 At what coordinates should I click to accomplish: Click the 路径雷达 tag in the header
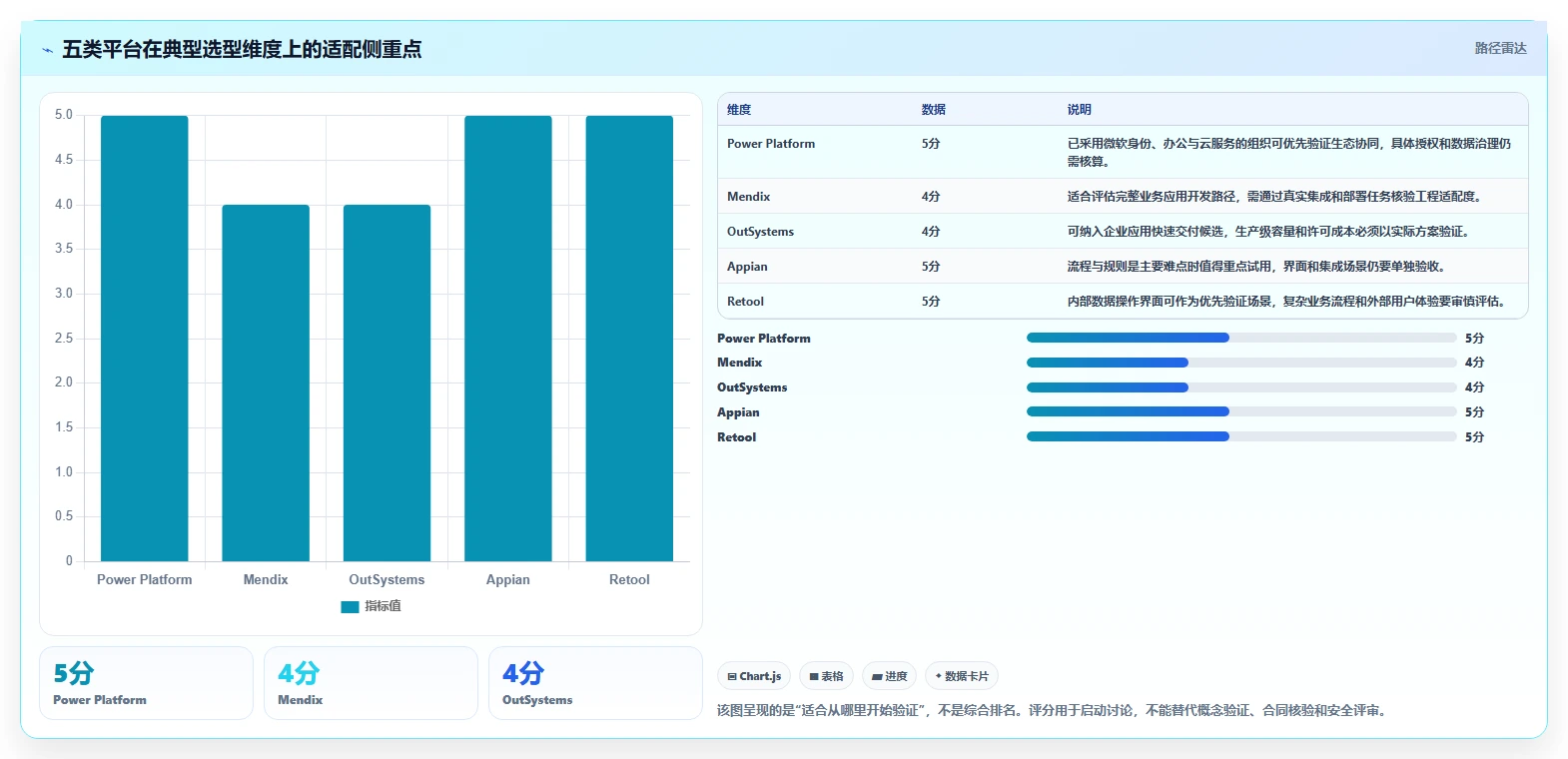click(x=1501, y=48)
